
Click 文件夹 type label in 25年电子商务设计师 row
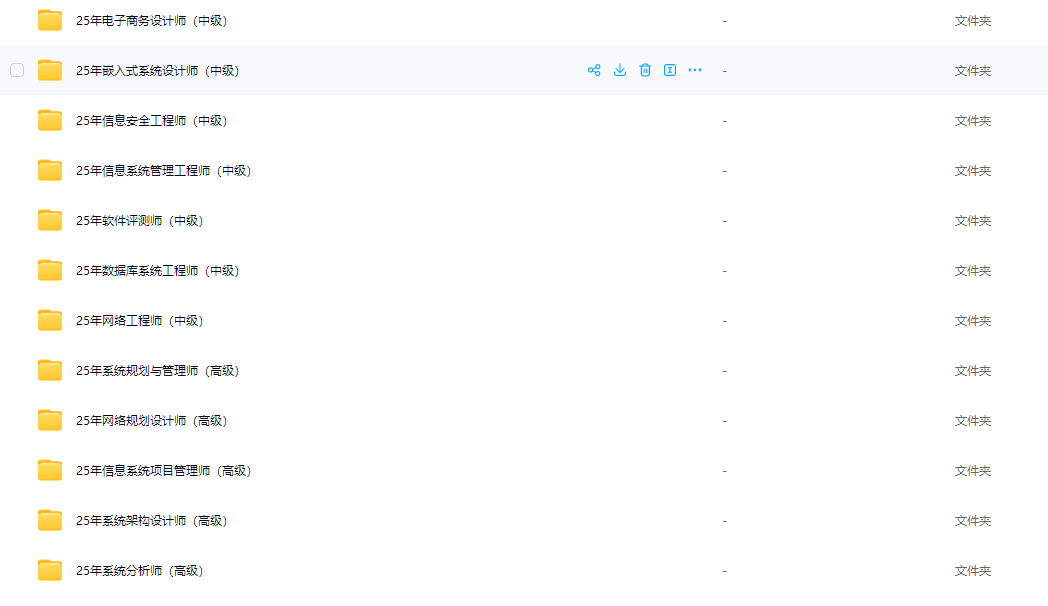click(x=972, y=21)
